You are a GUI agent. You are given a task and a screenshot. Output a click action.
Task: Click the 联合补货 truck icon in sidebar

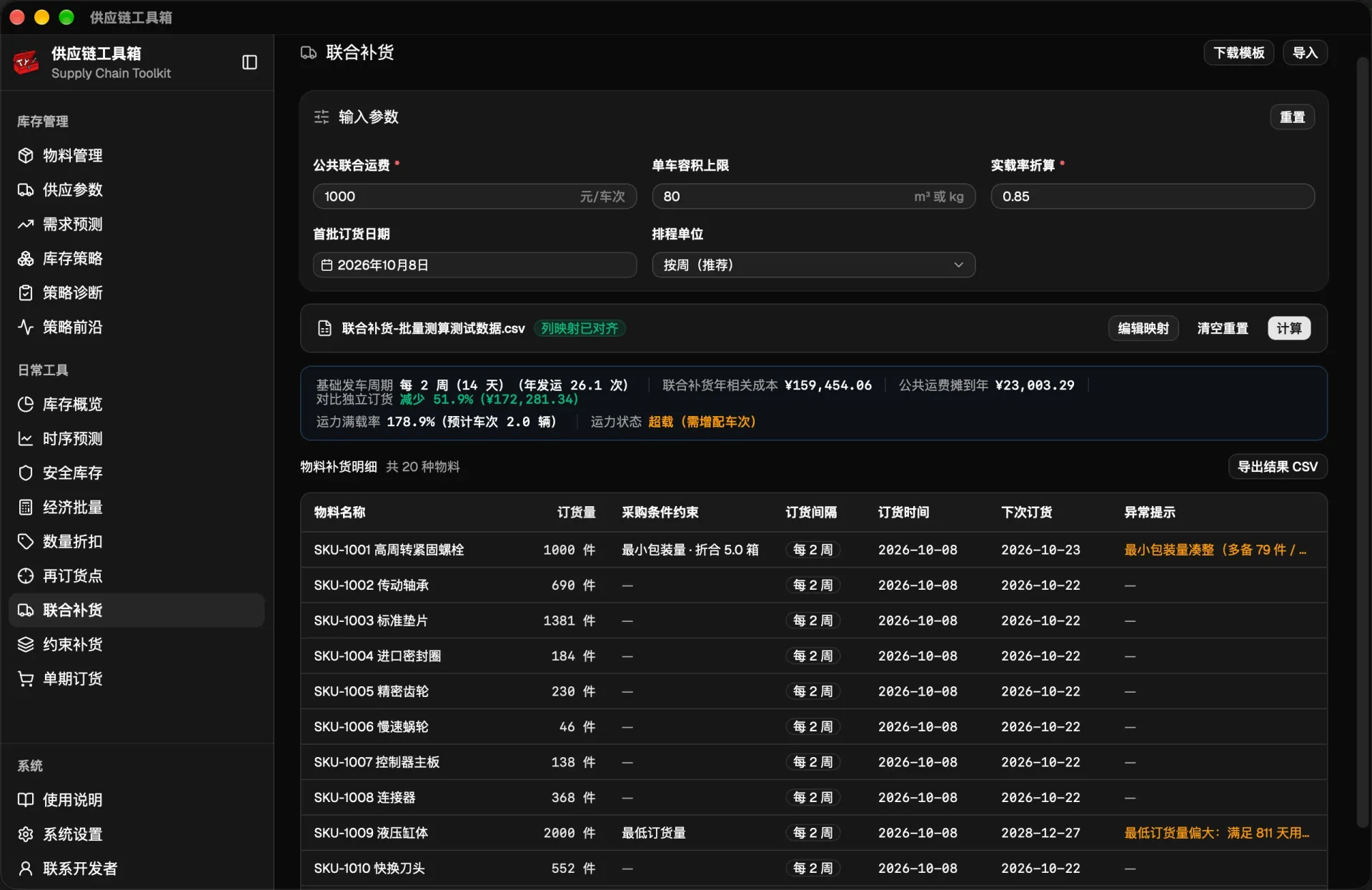click(26, 610)
